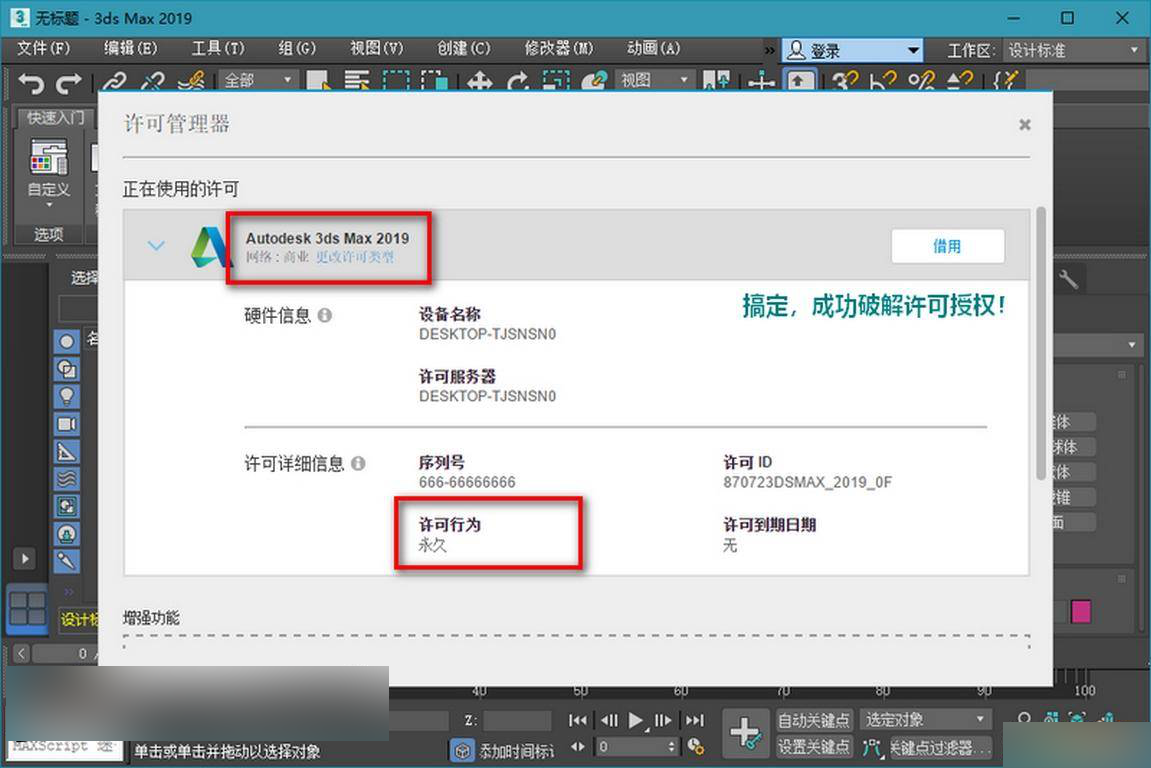Play the animation
Screen dimensions: 1151x768
point(636,720)
